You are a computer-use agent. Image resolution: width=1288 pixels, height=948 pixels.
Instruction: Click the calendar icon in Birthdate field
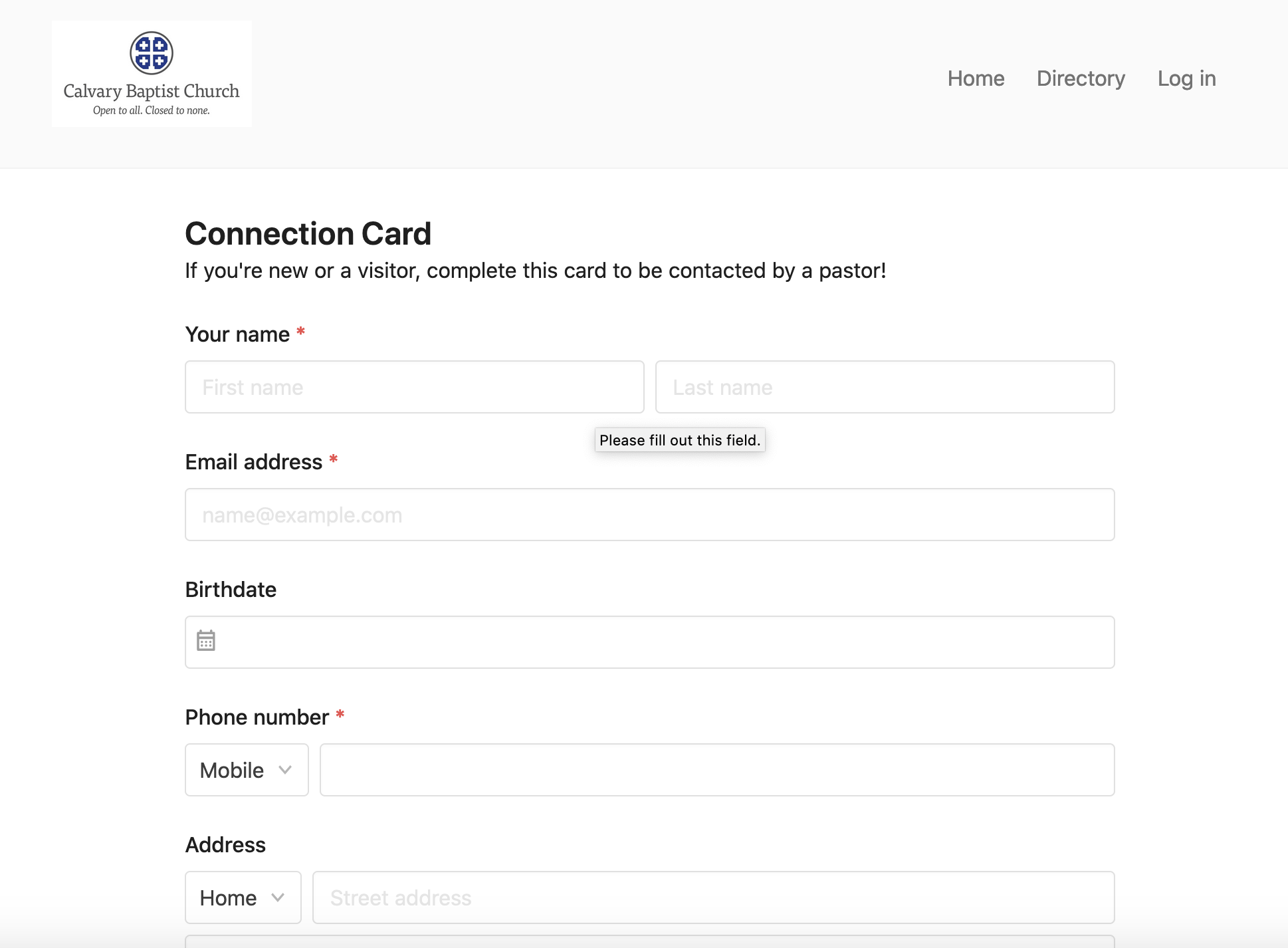(x=206, y=641)
